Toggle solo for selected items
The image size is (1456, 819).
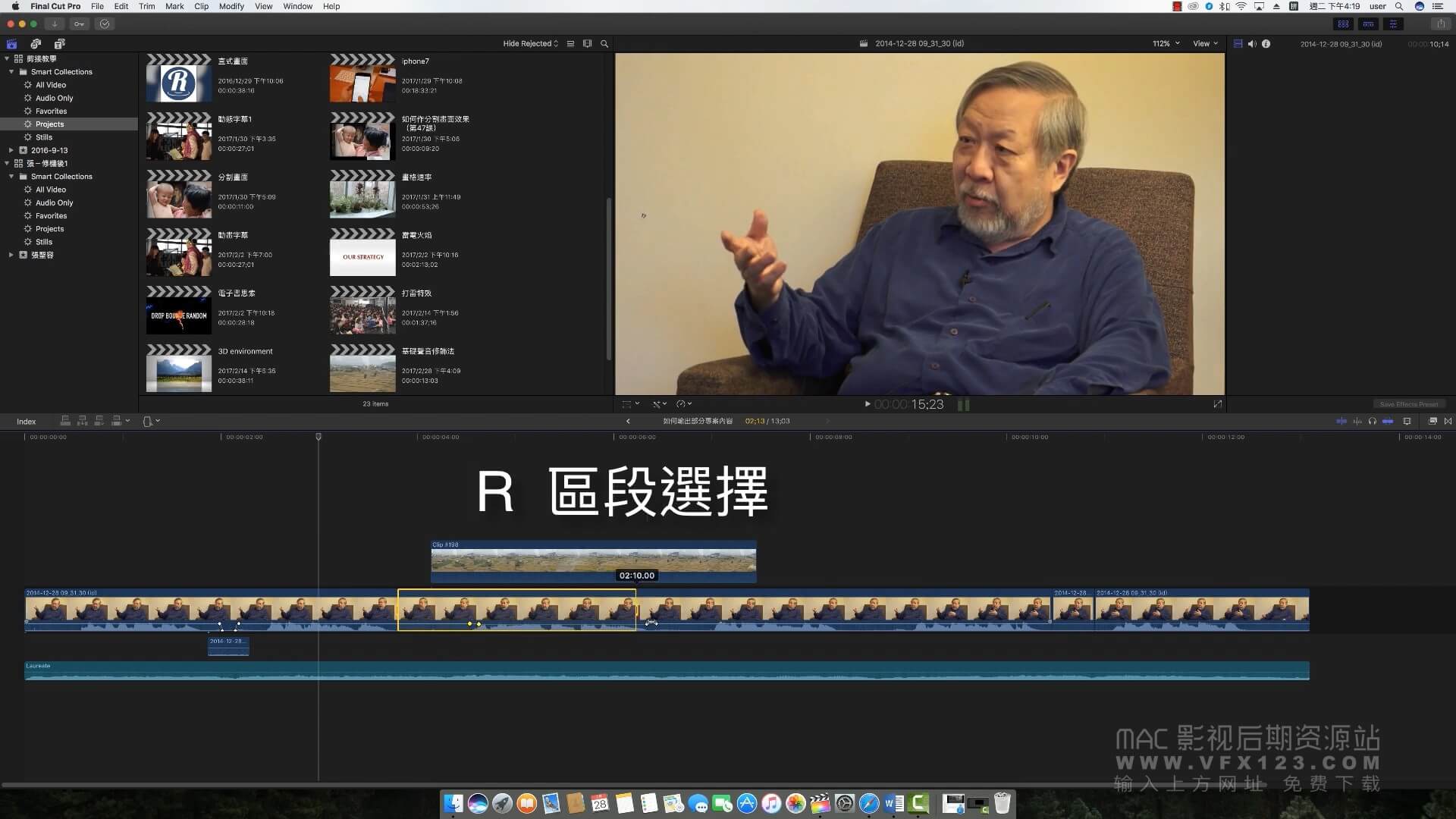(1373, 421)
